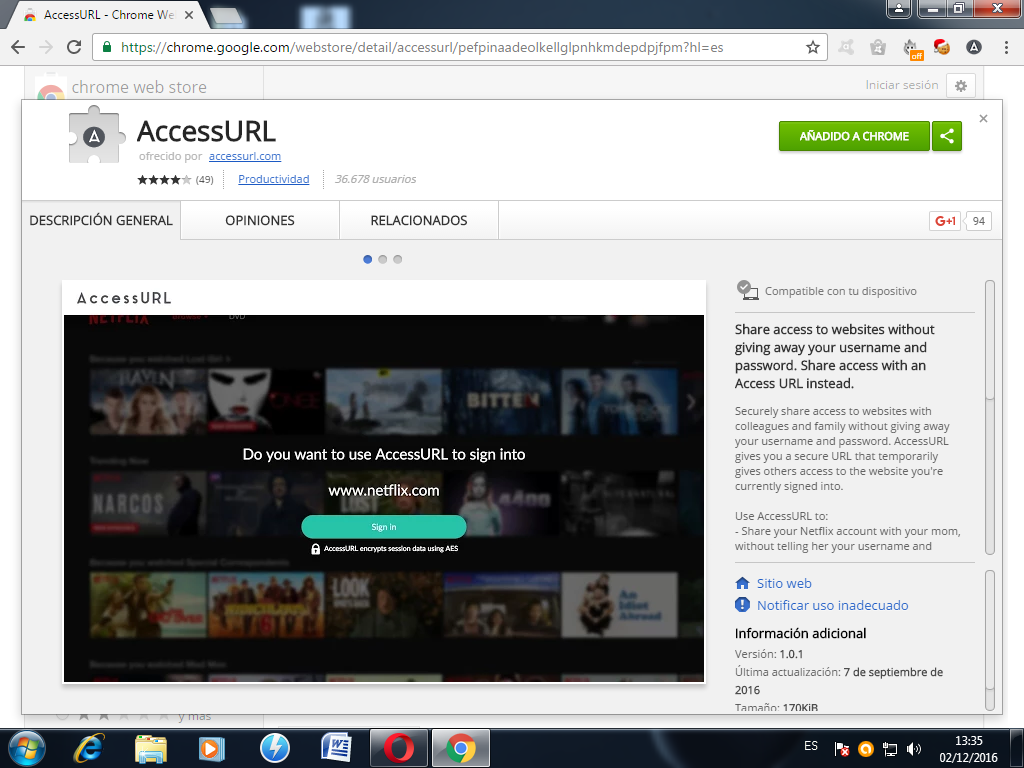
Task: Open Windows Explorer folder on taskbar
Action: click(x=151, y=748)
